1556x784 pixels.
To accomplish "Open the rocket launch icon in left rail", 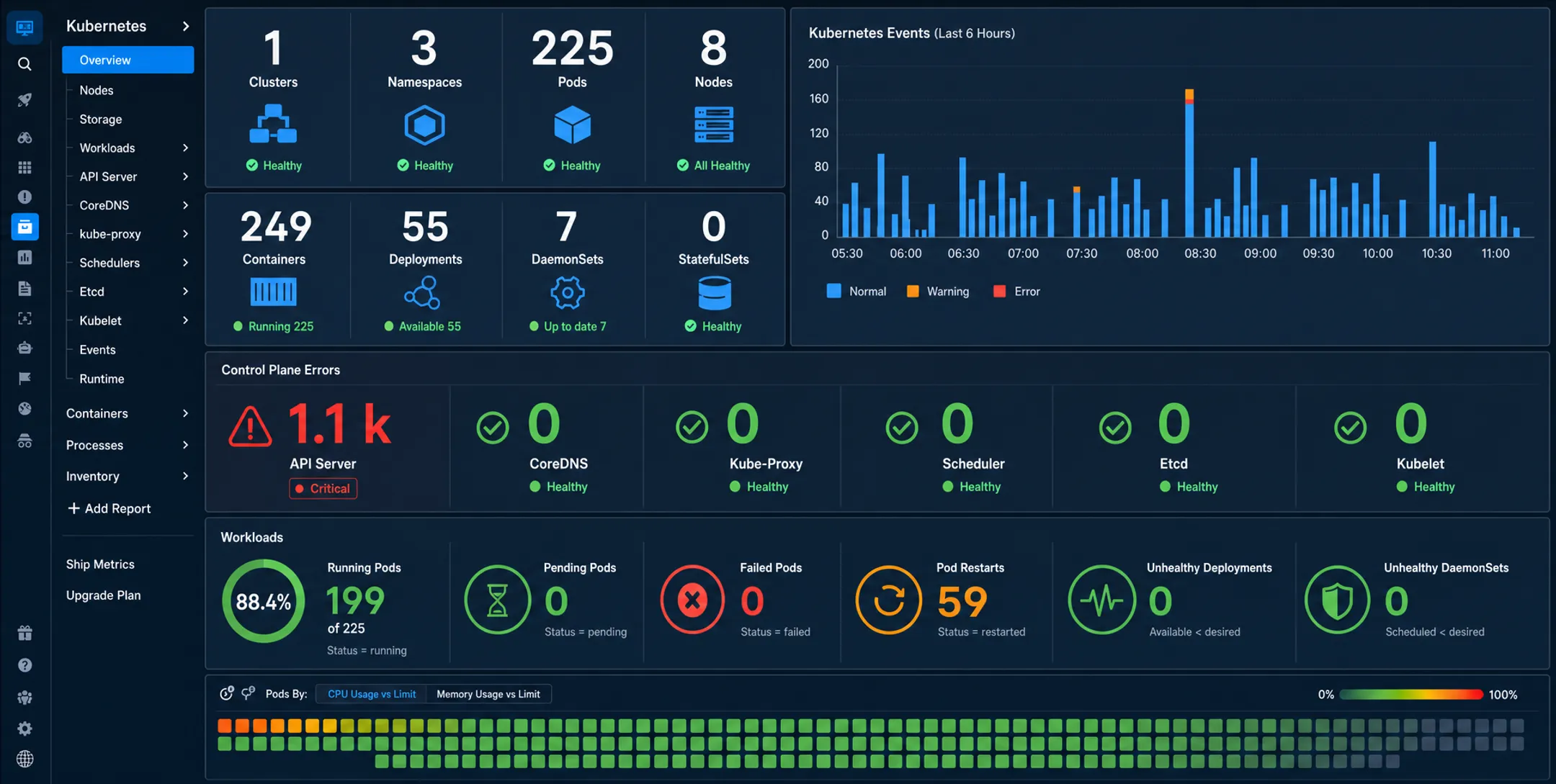I will point(24,100).
